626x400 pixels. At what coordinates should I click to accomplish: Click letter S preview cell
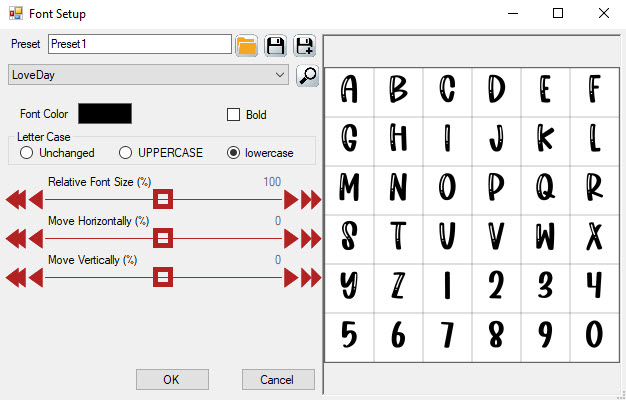(x=349, y=239)
